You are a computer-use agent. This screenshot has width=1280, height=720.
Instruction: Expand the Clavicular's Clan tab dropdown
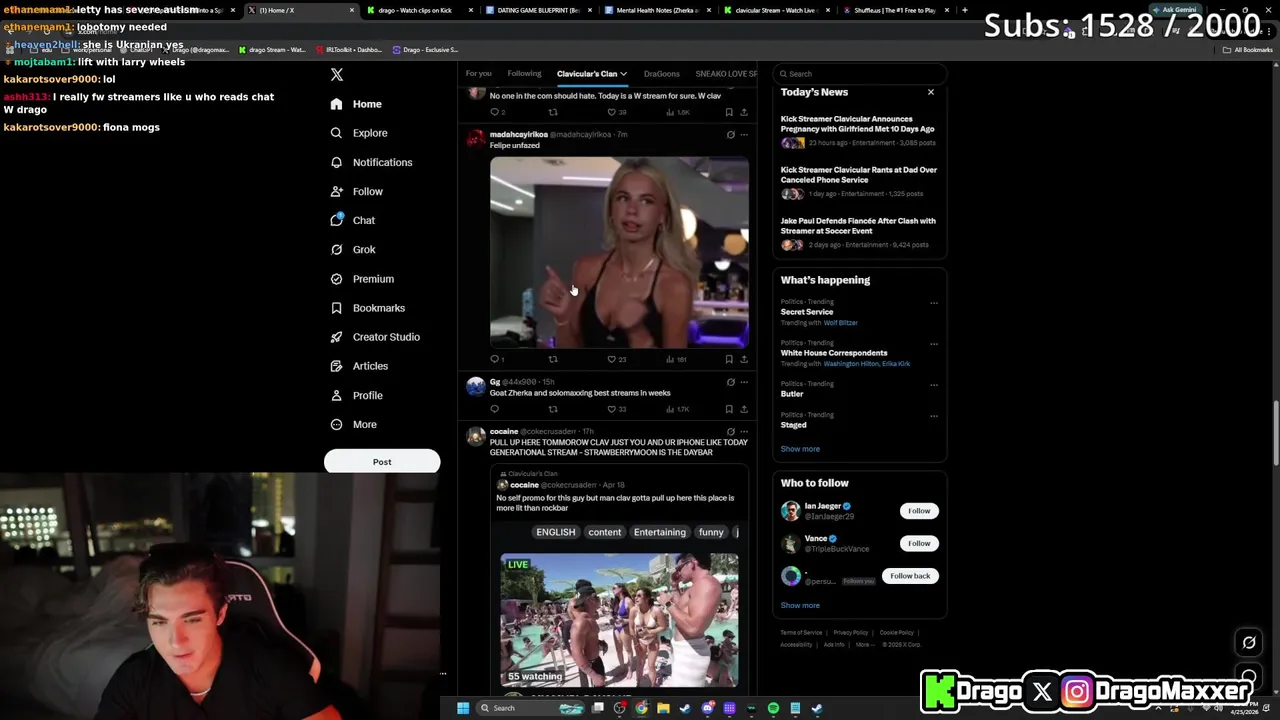point(623,74)
